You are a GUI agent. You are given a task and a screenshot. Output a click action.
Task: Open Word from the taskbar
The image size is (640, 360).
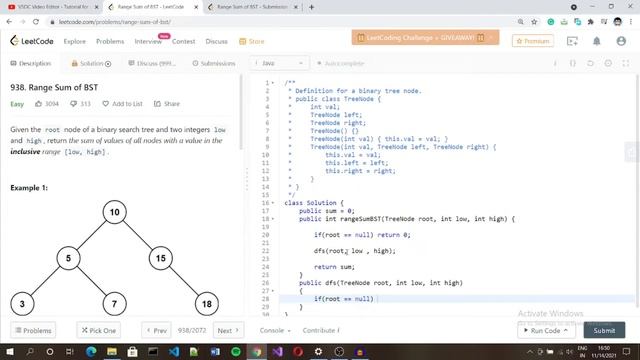tap(215, 351)
